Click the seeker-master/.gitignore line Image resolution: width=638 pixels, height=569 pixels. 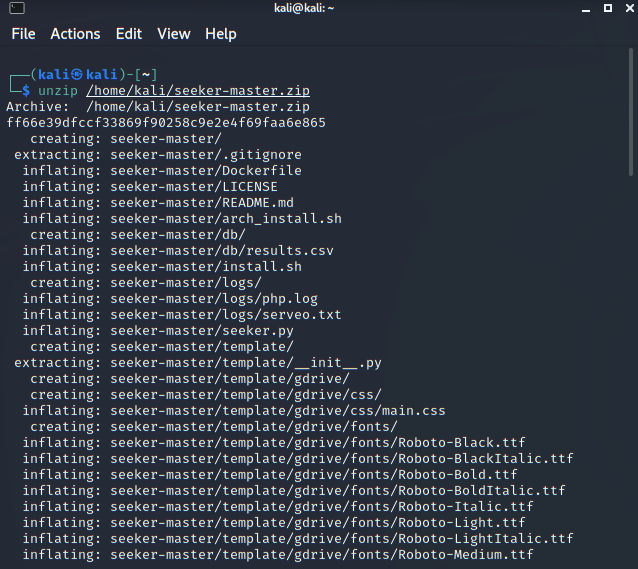(x=158, y=155)
